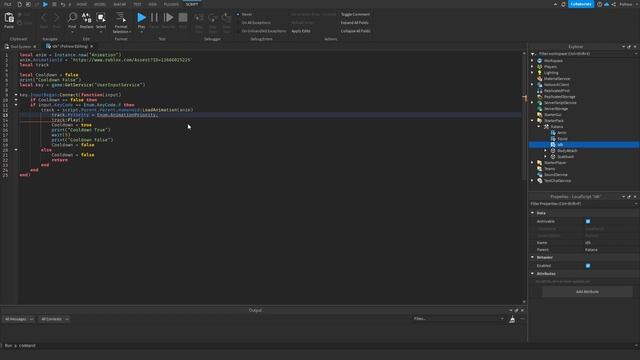Collapse the Katana tool node
This screenshot has height=360, width=640.
click(539, 127)
